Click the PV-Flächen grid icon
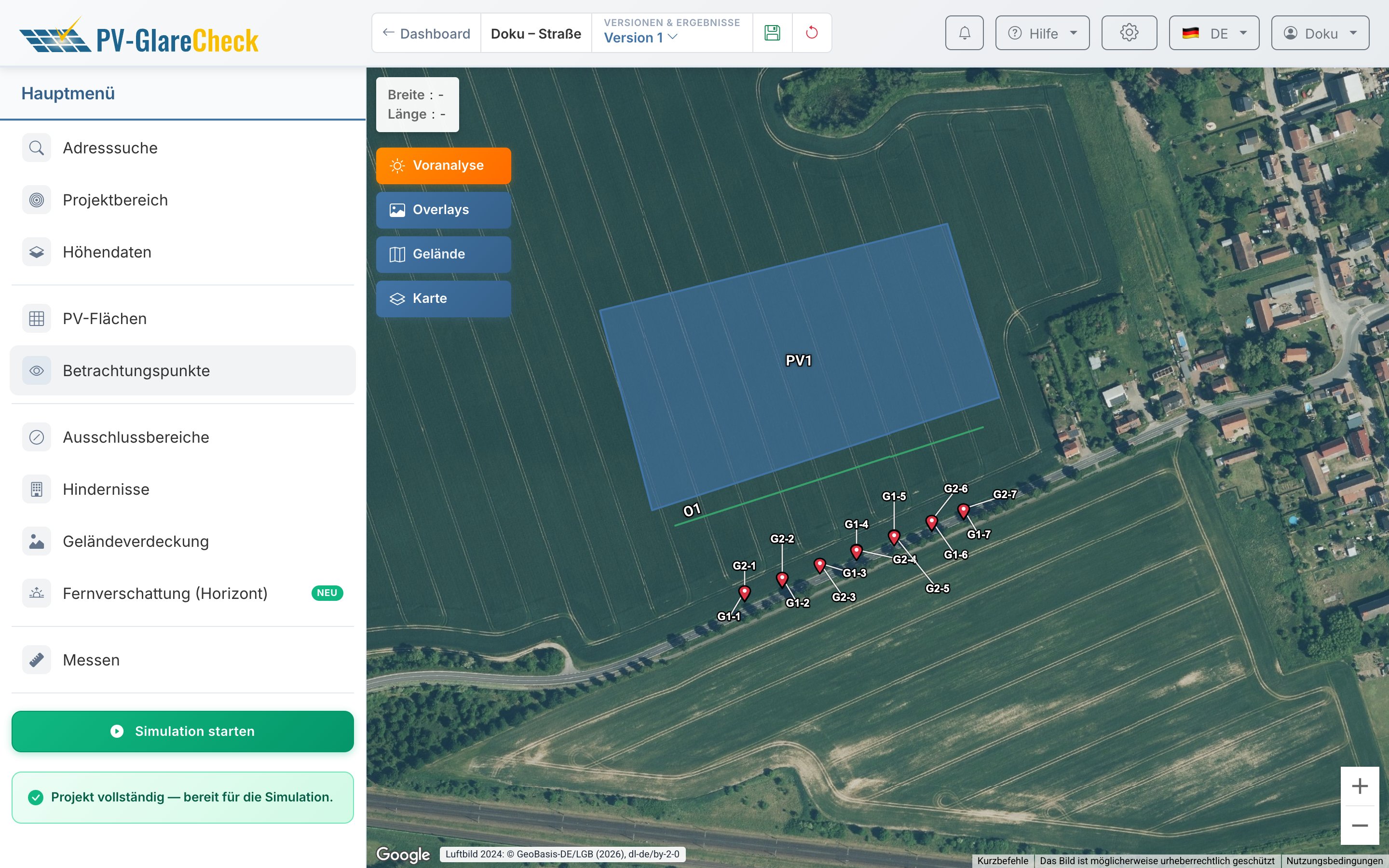 (37, 319)
